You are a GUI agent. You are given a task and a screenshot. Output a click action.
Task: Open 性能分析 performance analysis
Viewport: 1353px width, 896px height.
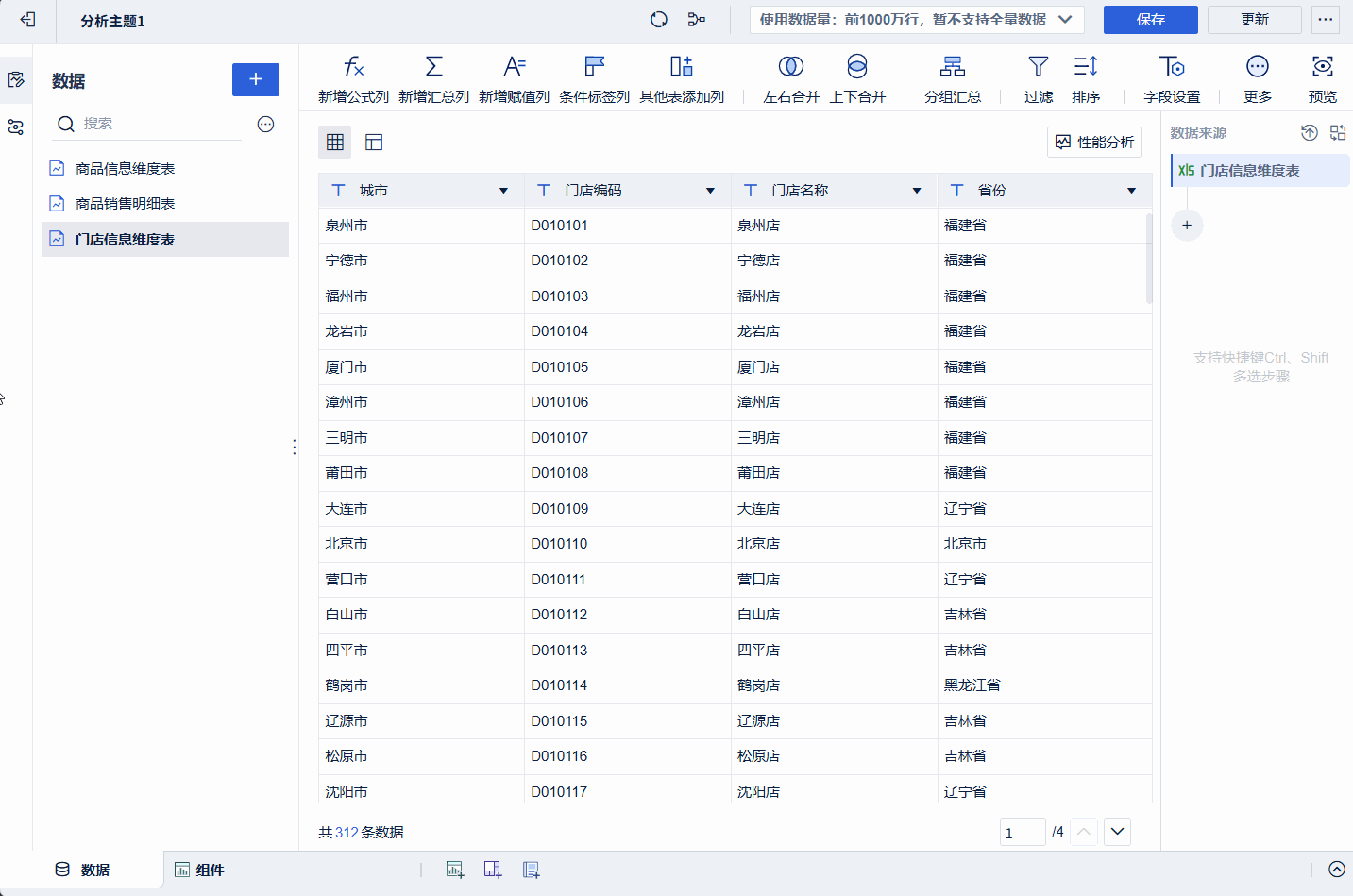pos(1094,143)
